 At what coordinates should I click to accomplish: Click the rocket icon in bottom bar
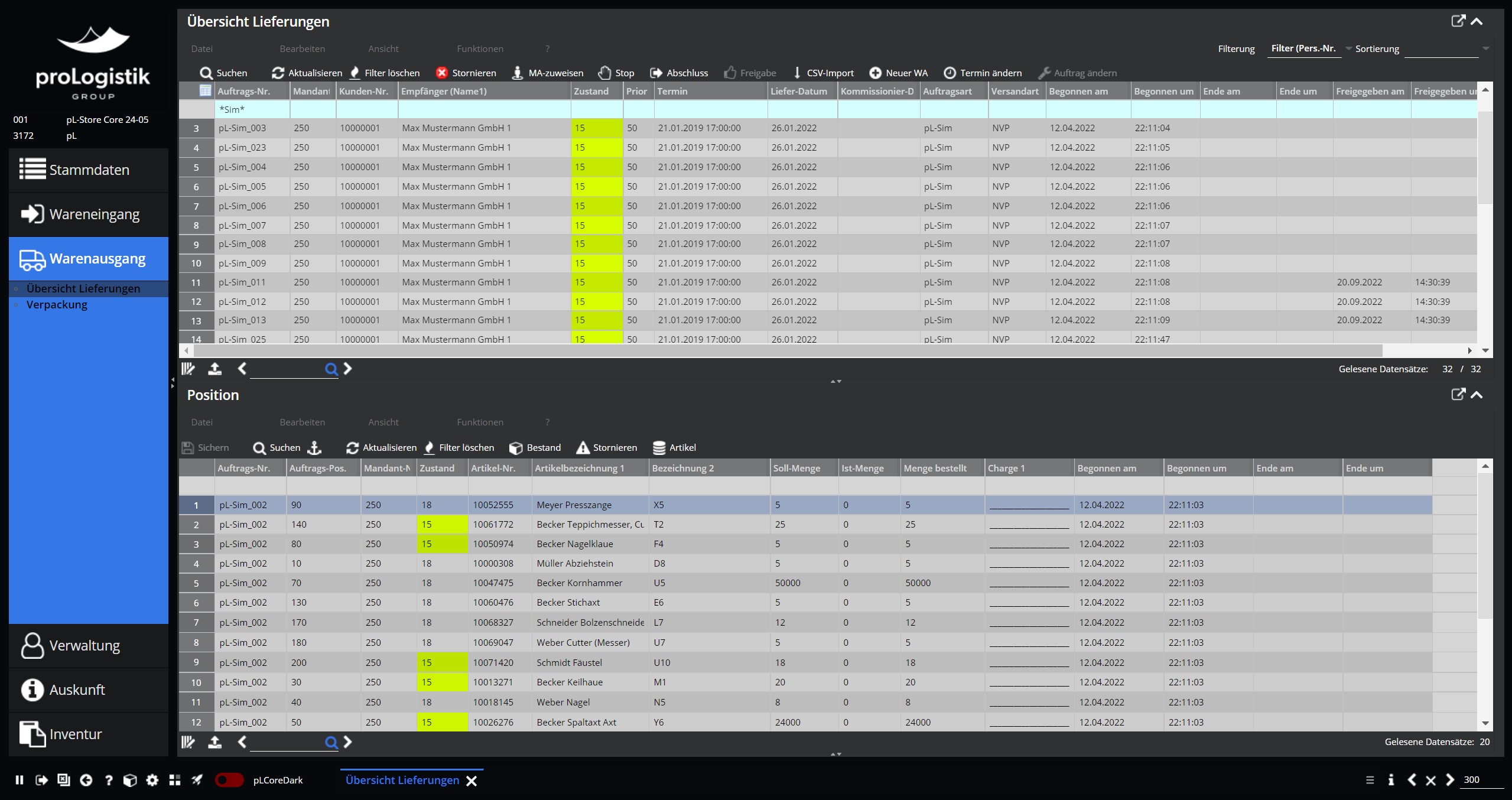coord(197,780)
